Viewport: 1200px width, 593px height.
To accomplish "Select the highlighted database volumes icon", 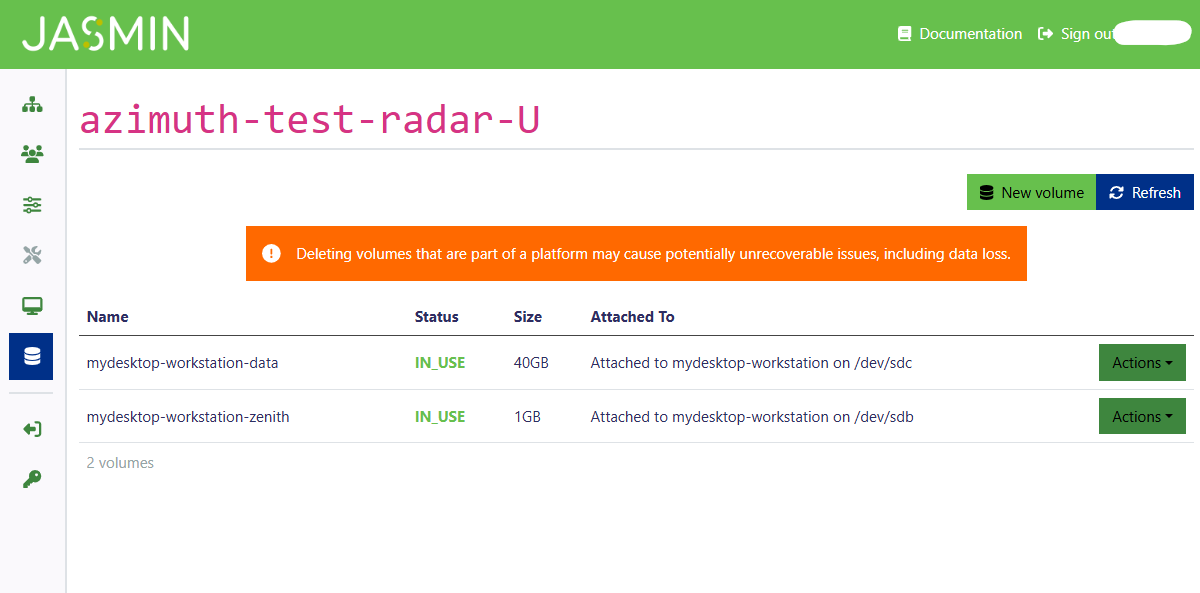I will 32,356.
